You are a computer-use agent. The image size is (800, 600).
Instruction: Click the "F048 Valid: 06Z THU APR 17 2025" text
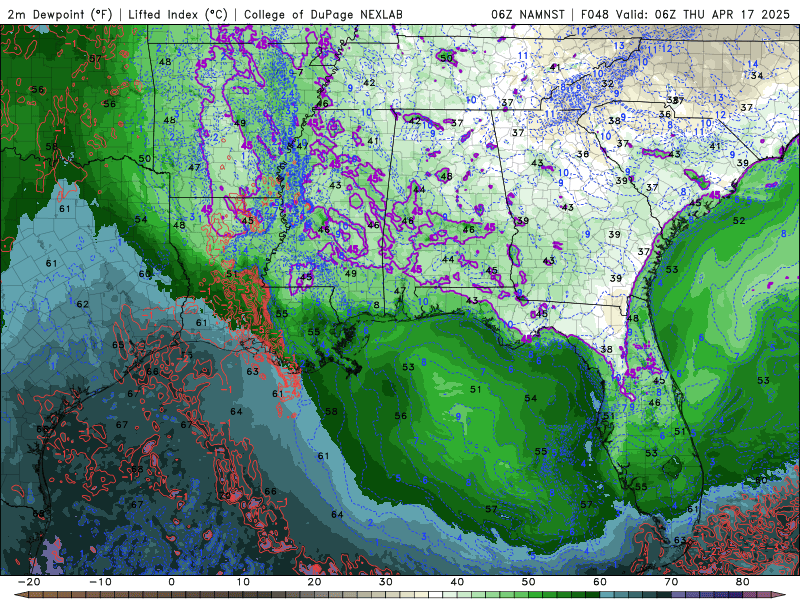[685, 15]
